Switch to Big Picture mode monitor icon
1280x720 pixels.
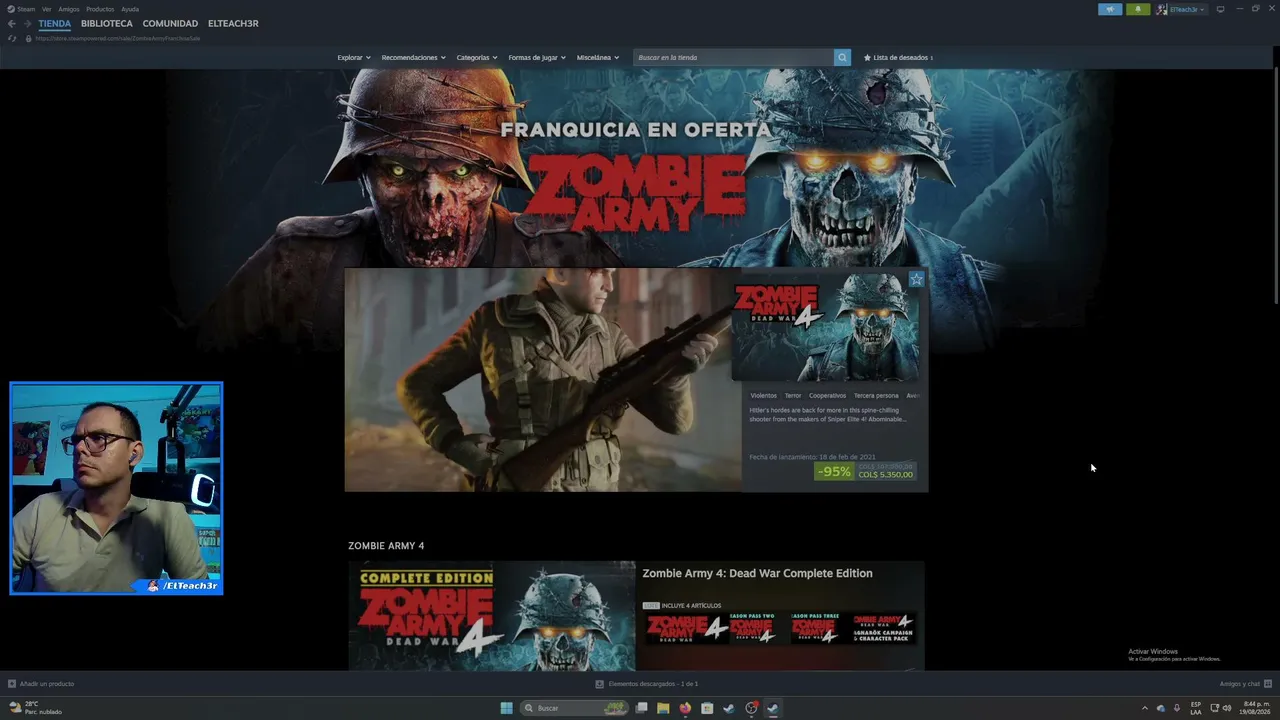tap(1220, 9)
